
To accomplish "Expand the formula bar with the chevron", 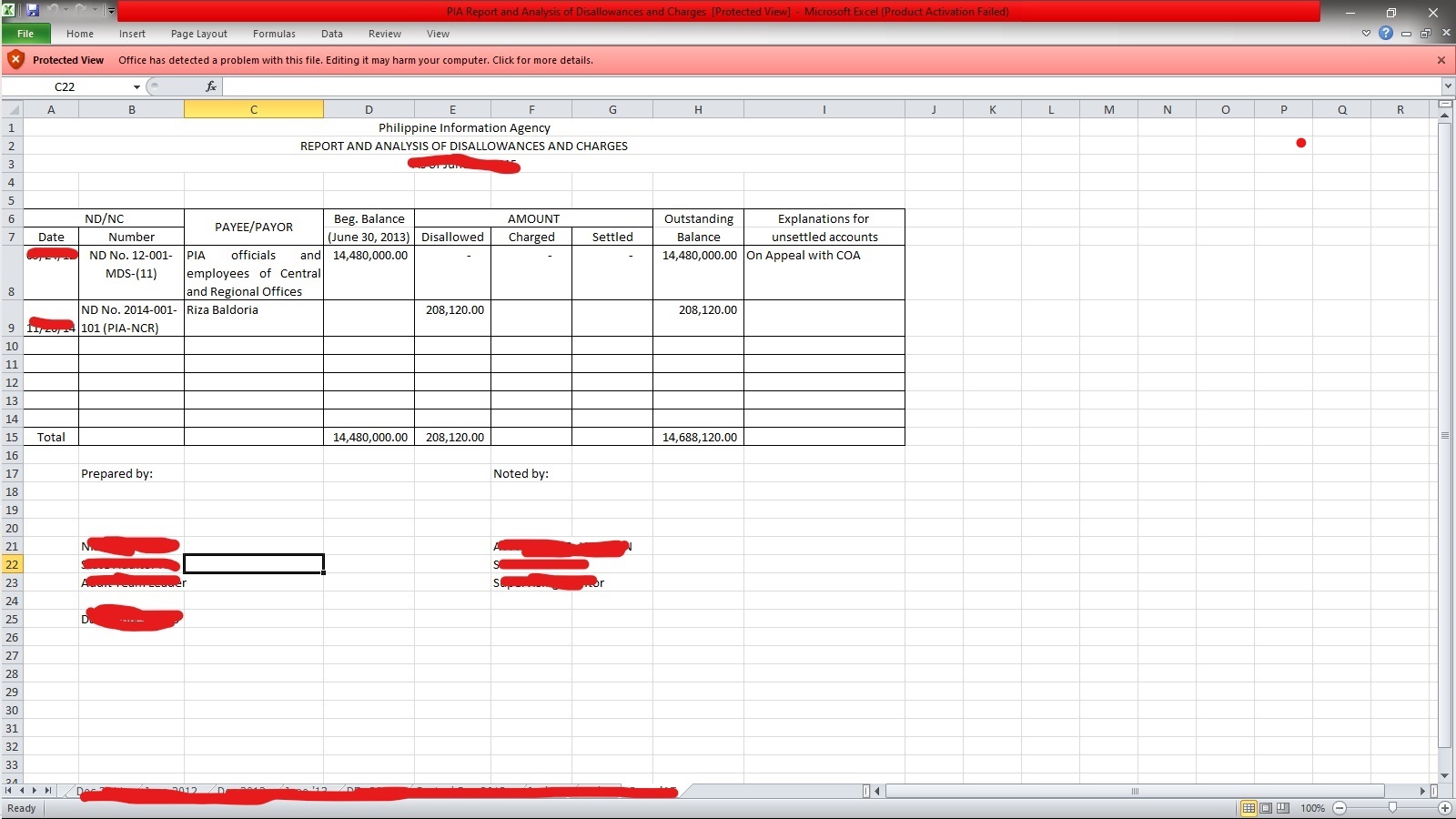I will pyautogui.click(x=1448, y=86).
